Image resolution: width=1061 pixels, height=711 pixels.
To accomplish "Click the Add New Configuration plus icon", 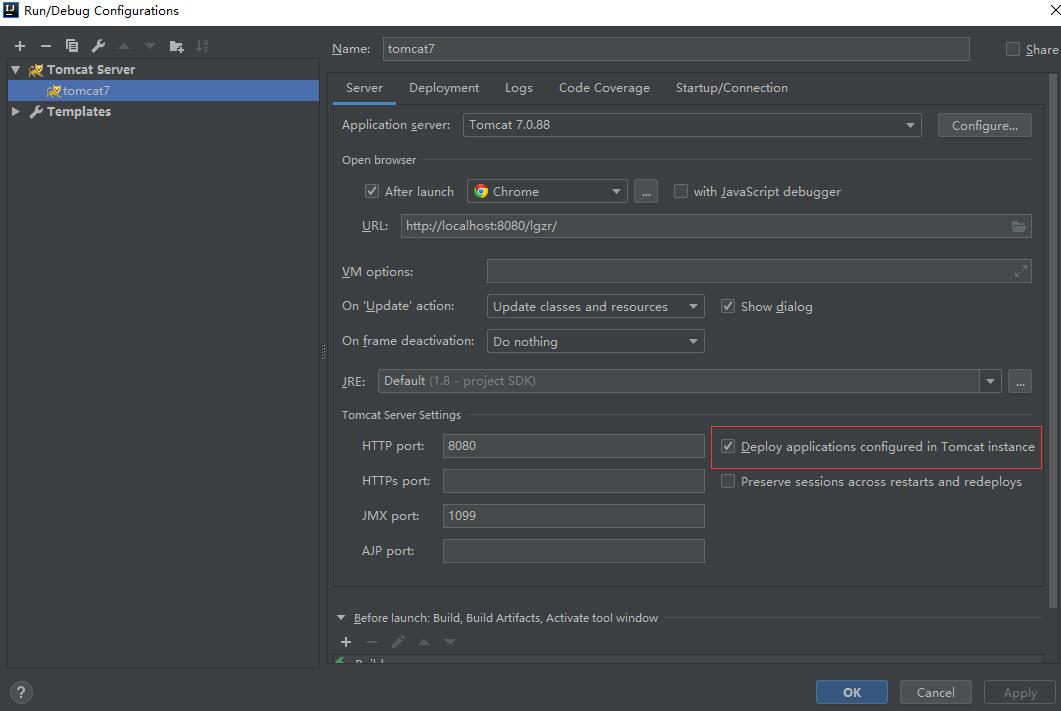I will click(20, 46).
